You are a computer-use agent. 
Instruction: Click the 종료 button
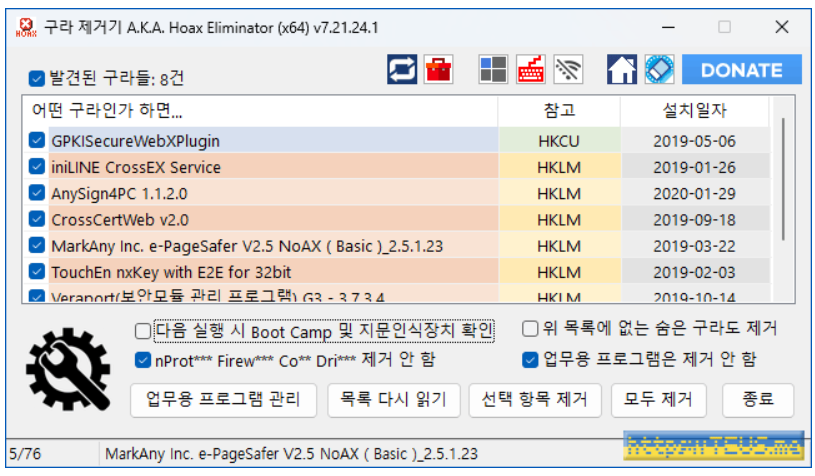pyautogui.click(x=758, y=400)
